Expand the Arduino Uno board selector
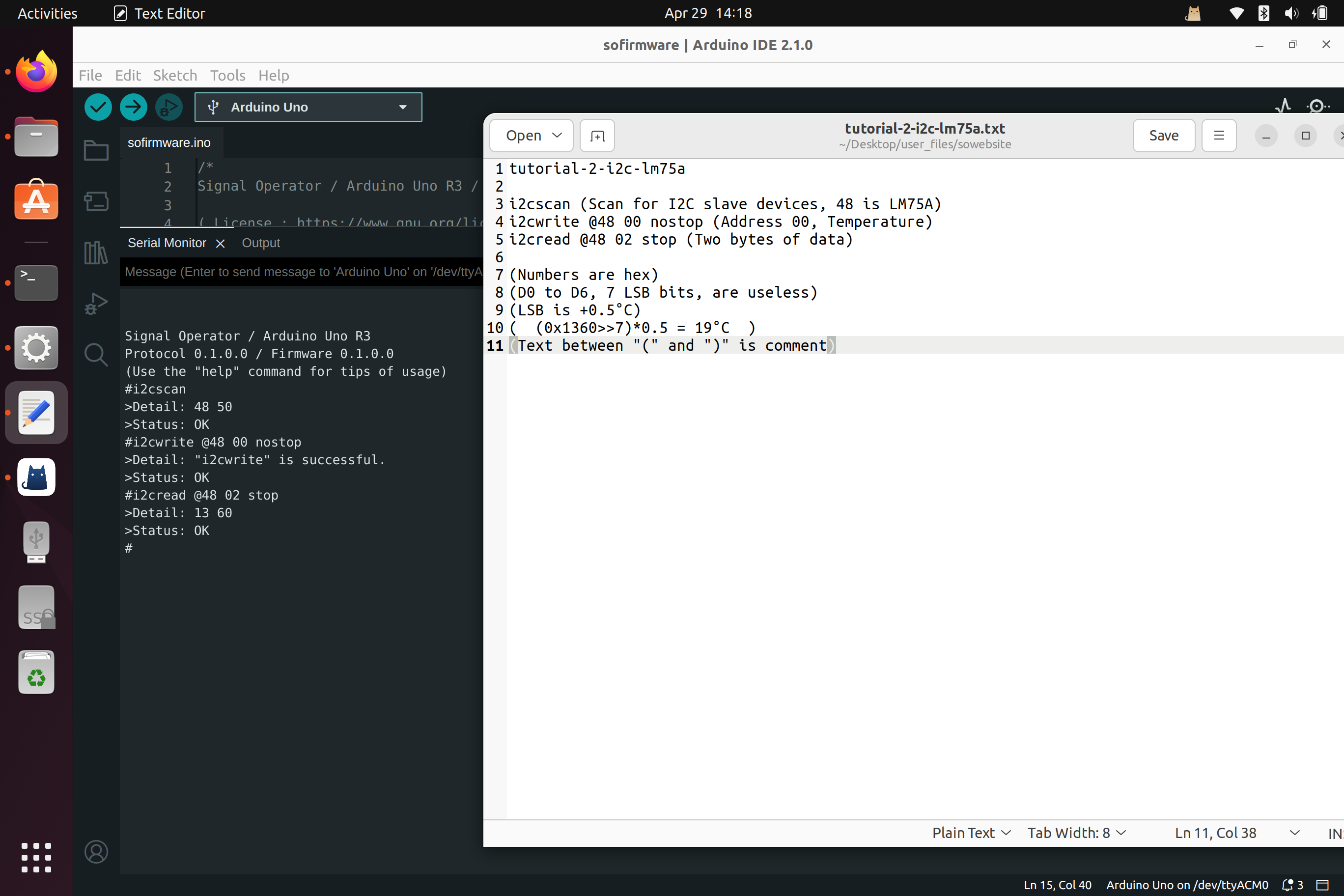1344x896 pixels. click(308, 107)
